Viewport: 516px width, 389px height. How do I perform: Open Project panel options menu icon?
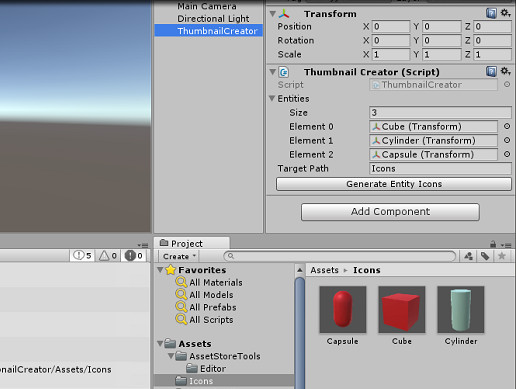(x=506, y=245)
